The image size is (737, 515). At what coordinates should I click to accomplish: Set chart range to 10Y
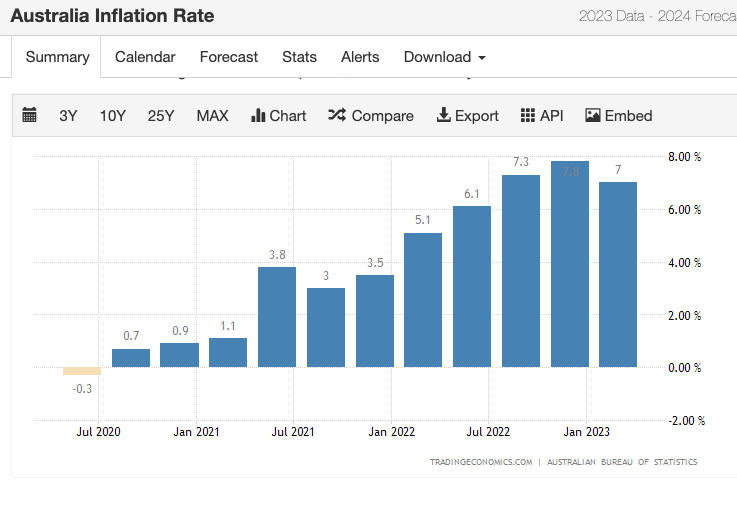pos(113,116)
